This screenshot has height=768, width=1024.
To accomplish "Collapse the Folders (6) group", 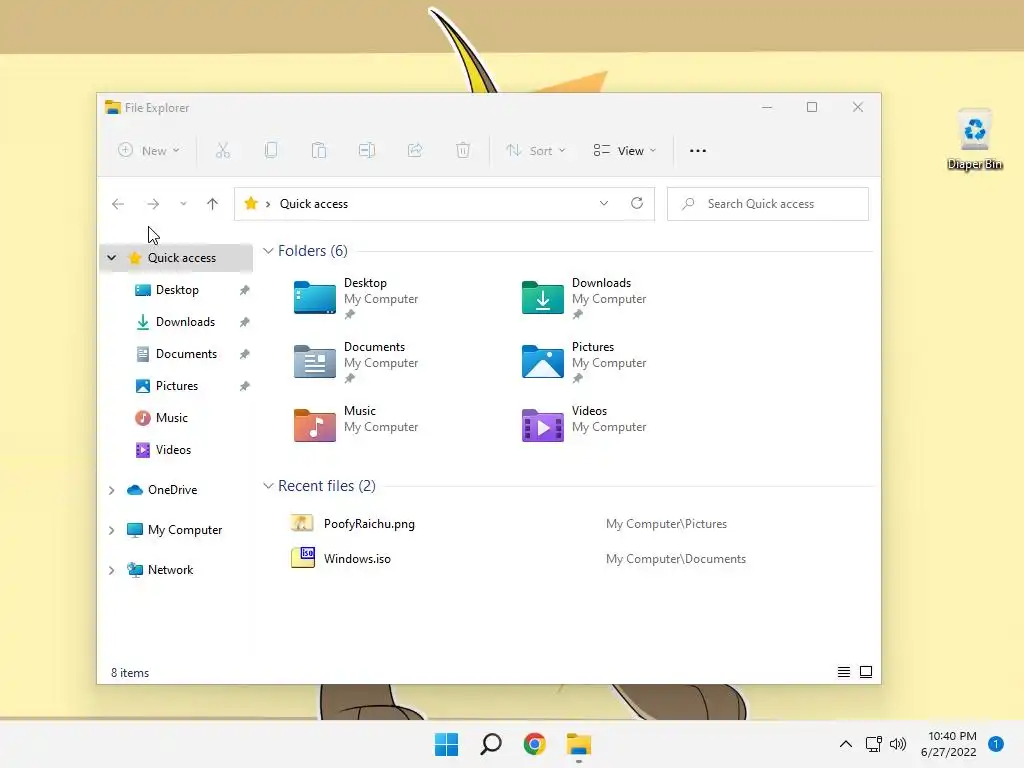I will pyautogui.click(x=268, y=251).
